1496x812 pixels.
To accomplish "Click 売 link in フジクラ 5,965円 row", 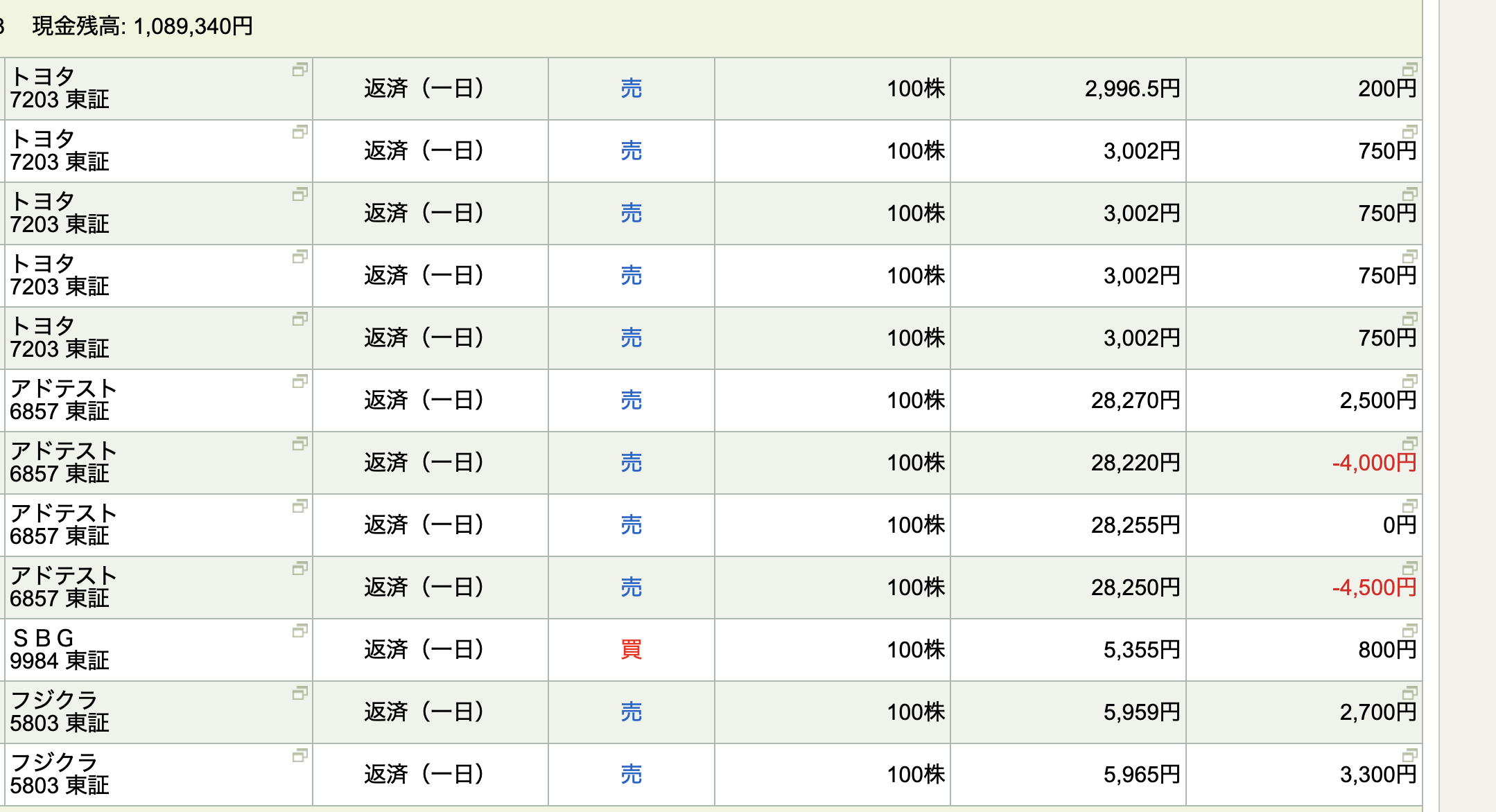I will 631,775.
